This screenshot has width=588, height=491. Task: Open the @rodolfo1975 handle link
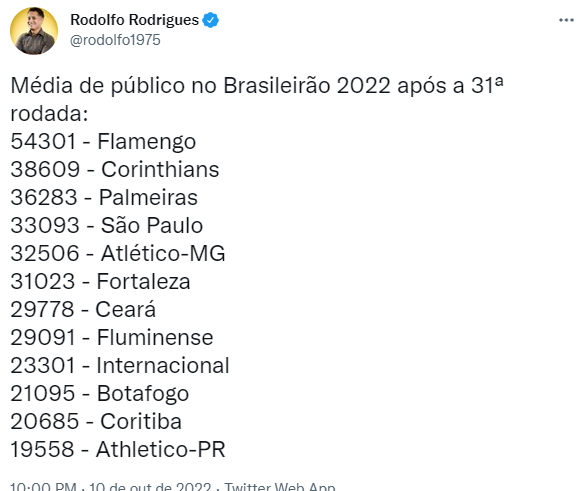click(115, 40)
